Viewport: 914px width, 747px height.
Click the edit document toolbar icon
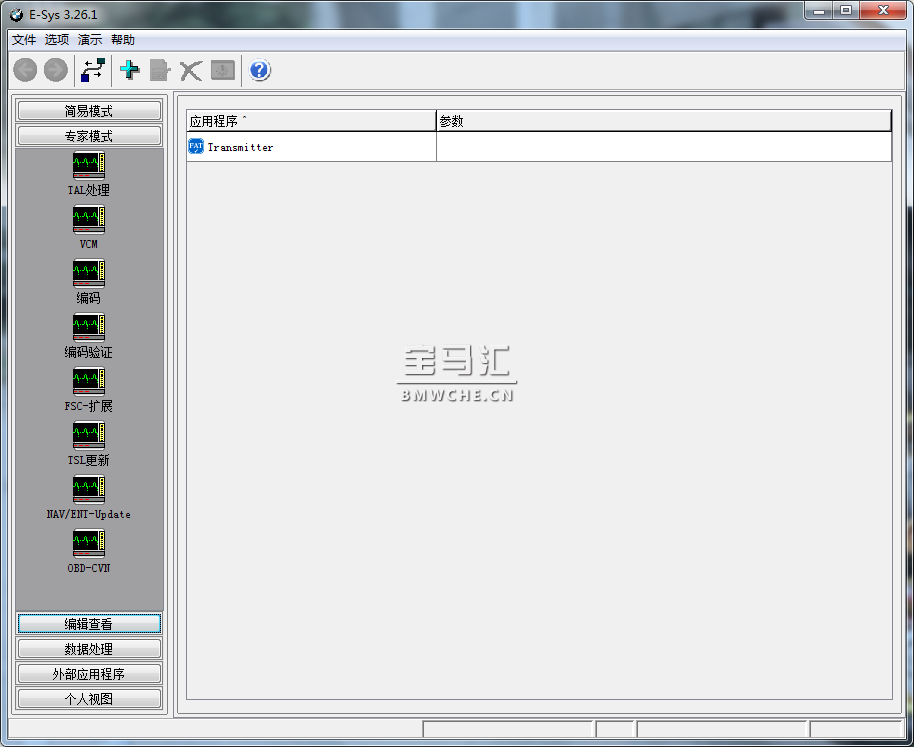(x=160, y=71)
